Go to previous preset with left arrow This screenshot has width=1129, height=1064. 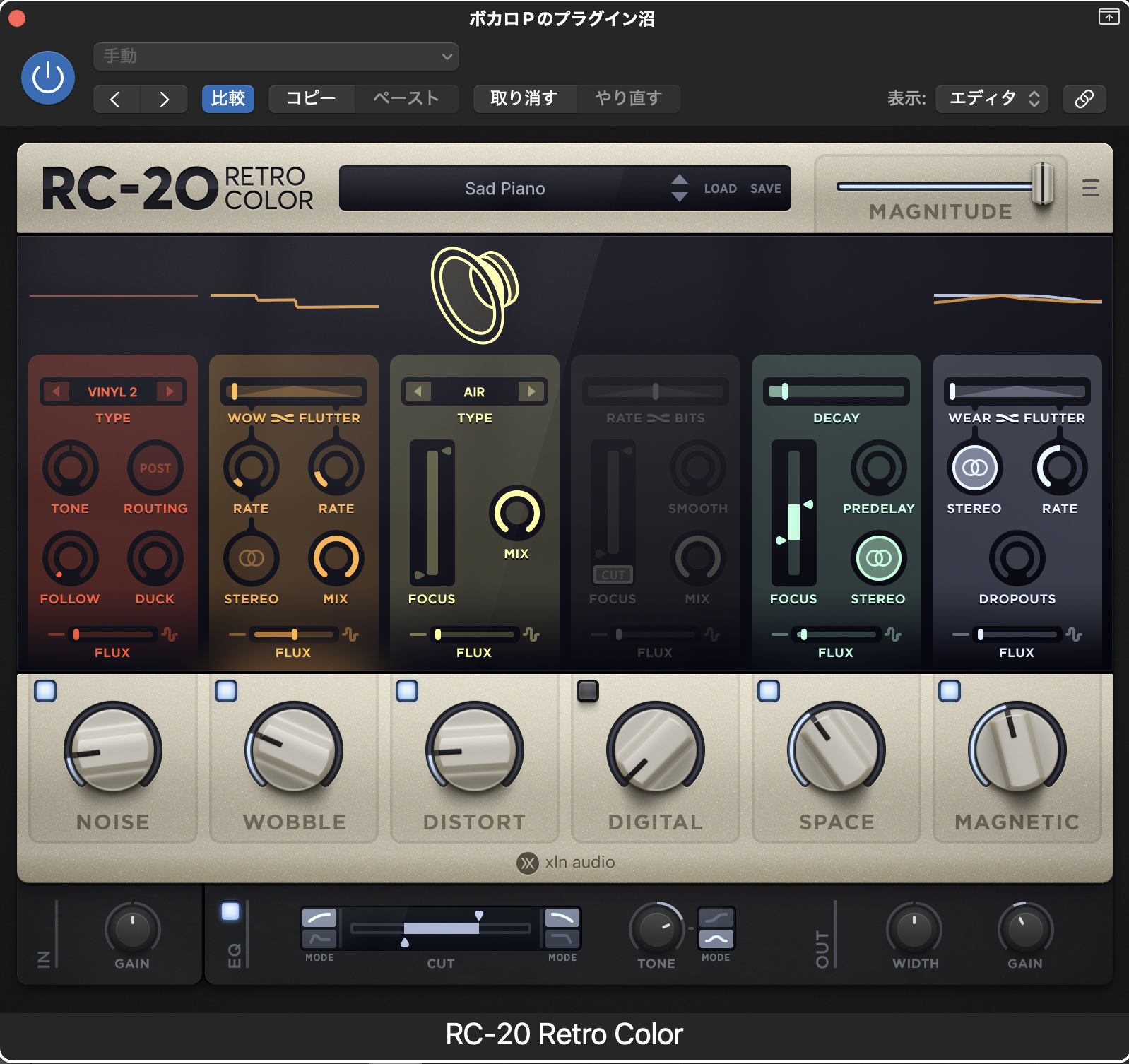[x=117, y=99]
